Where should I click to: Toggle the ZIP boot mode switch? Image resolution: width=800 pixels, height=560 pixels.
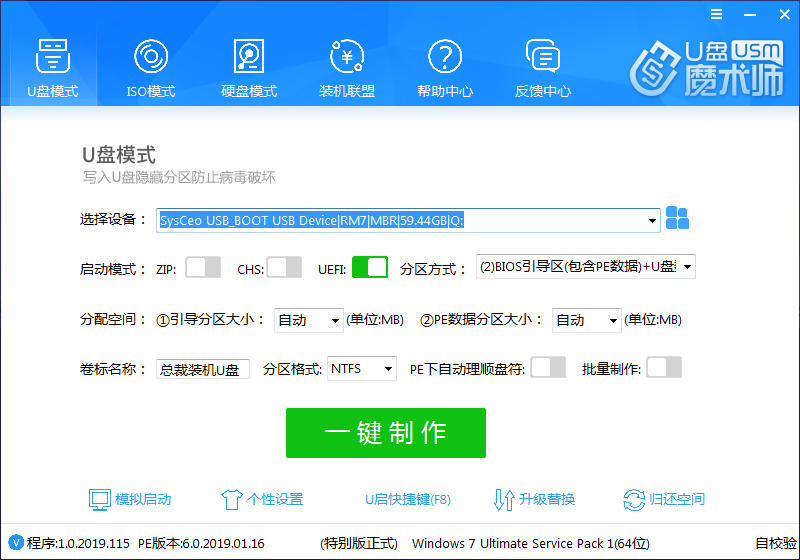tap(203, 268)
